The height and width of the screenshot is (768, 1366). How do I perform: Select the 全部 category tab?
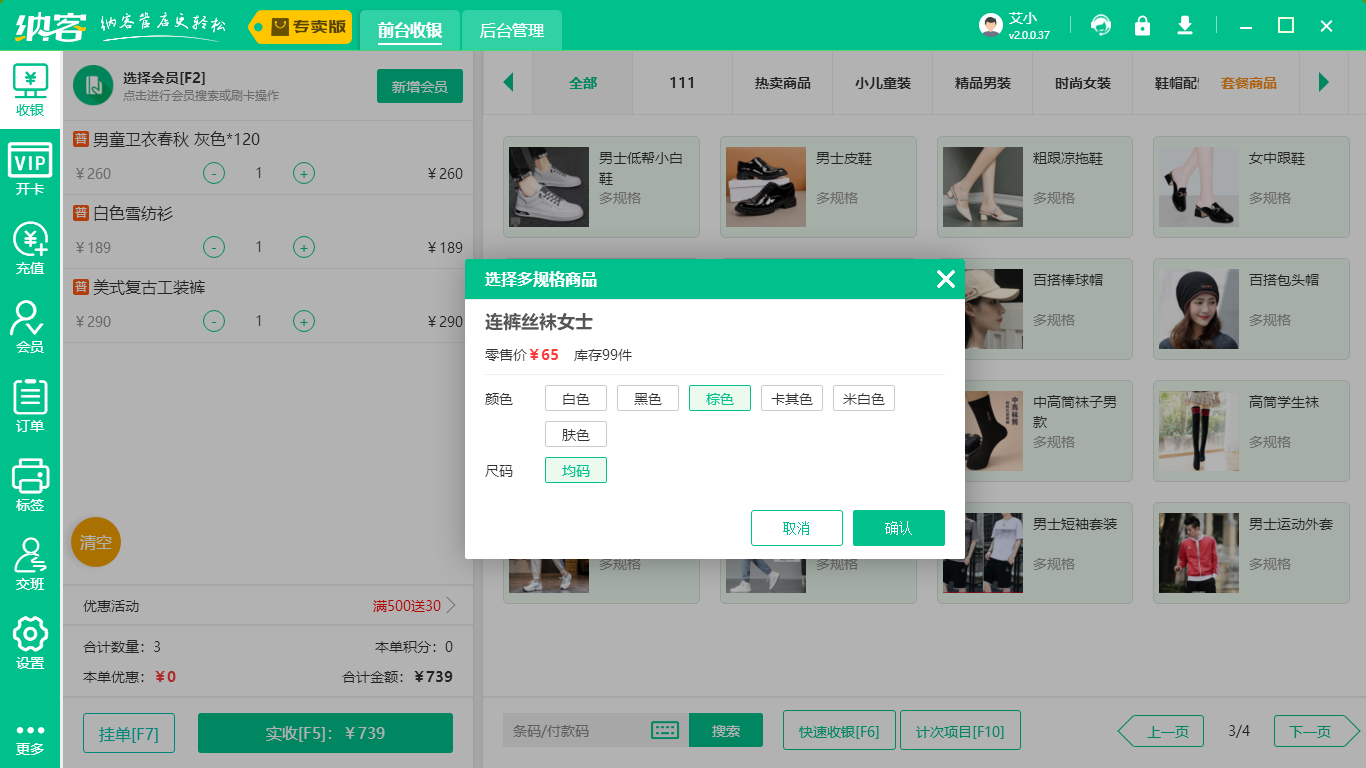click(583, 83)
